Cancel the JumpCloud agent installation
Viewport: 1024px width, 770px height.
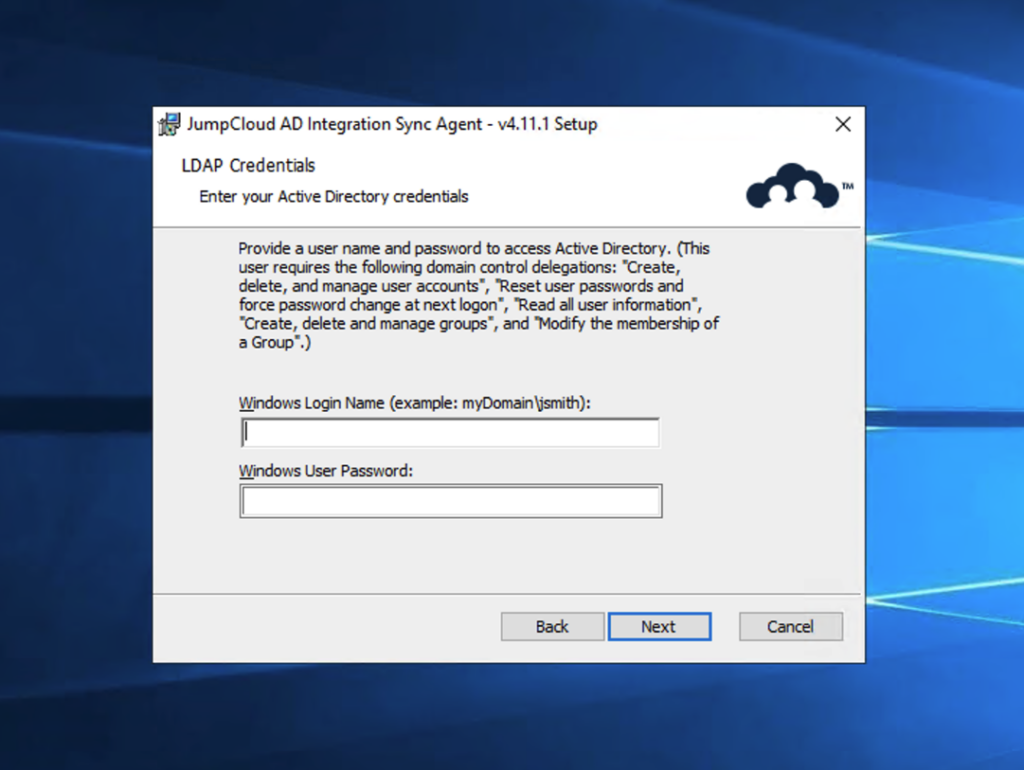pos(790,626)
